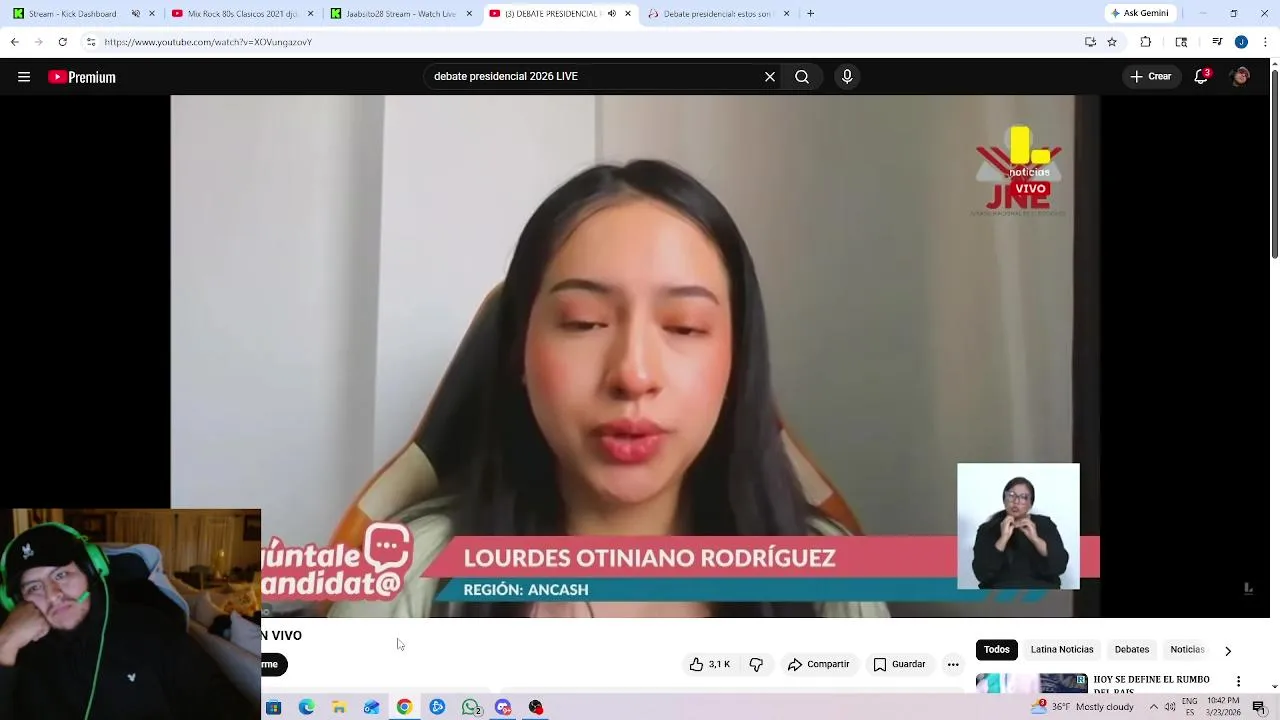
Task: Install or cast page icon in address bar
Action: click(1090, 42)
